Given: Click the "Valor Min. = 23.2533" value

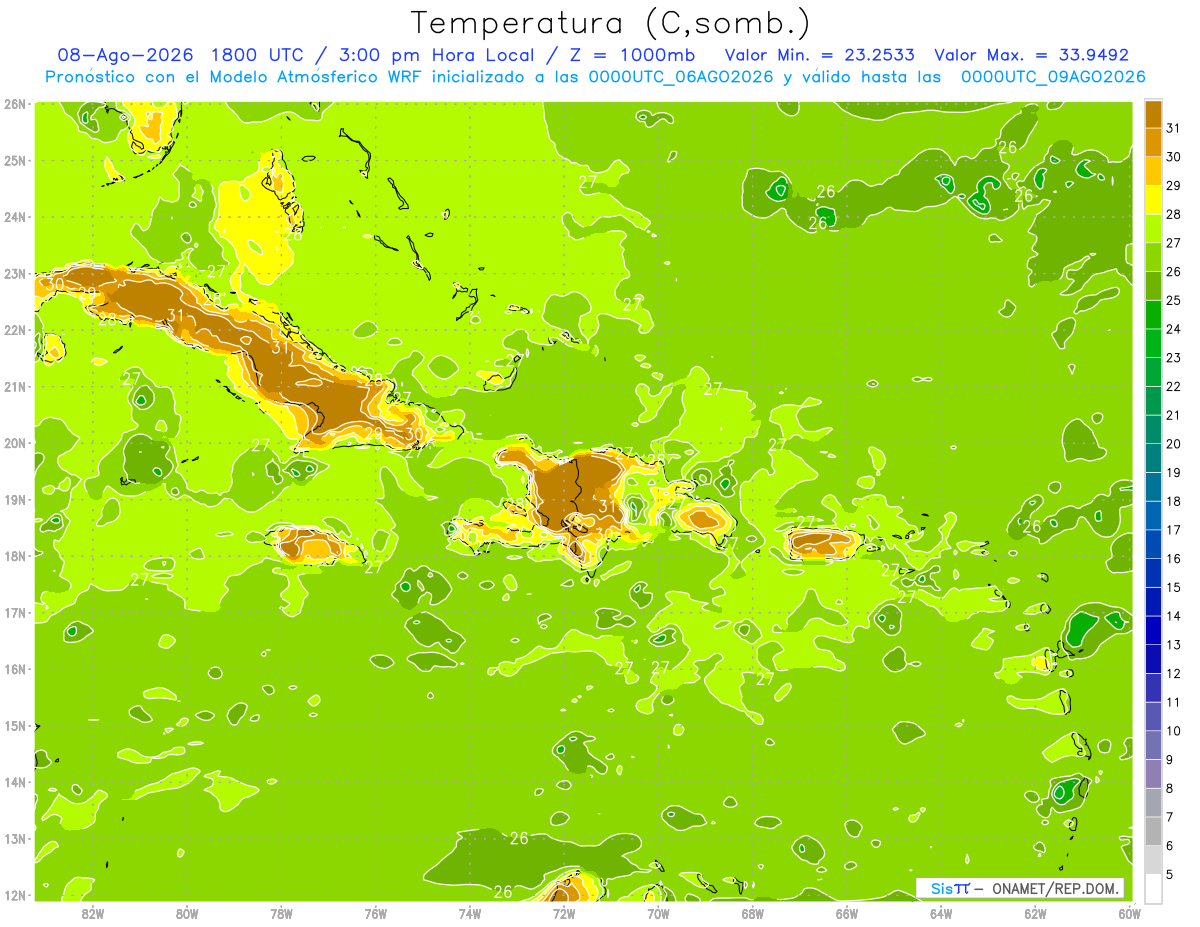Looking at the screenshot, I should [820, 56].
